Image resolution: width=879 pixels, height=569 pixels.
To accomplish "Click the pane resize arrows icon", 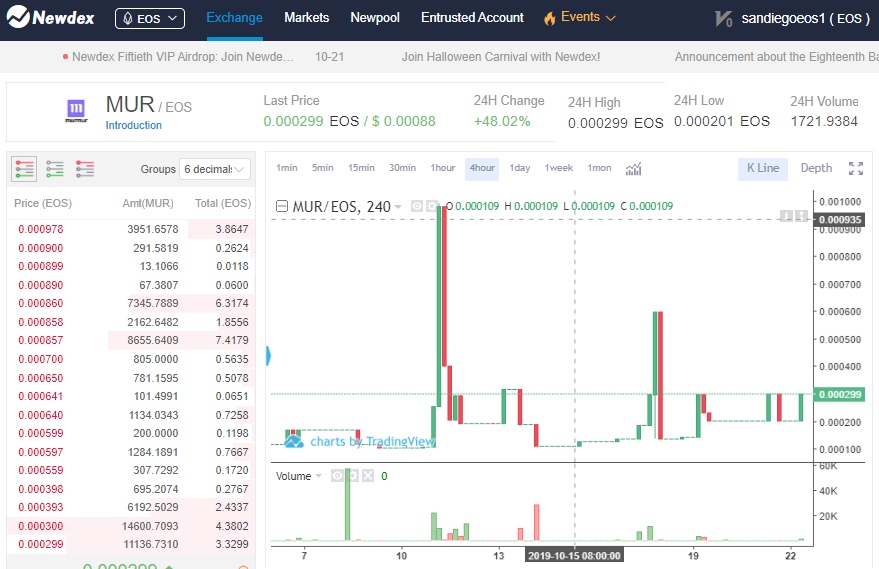I will coord(801,216).
